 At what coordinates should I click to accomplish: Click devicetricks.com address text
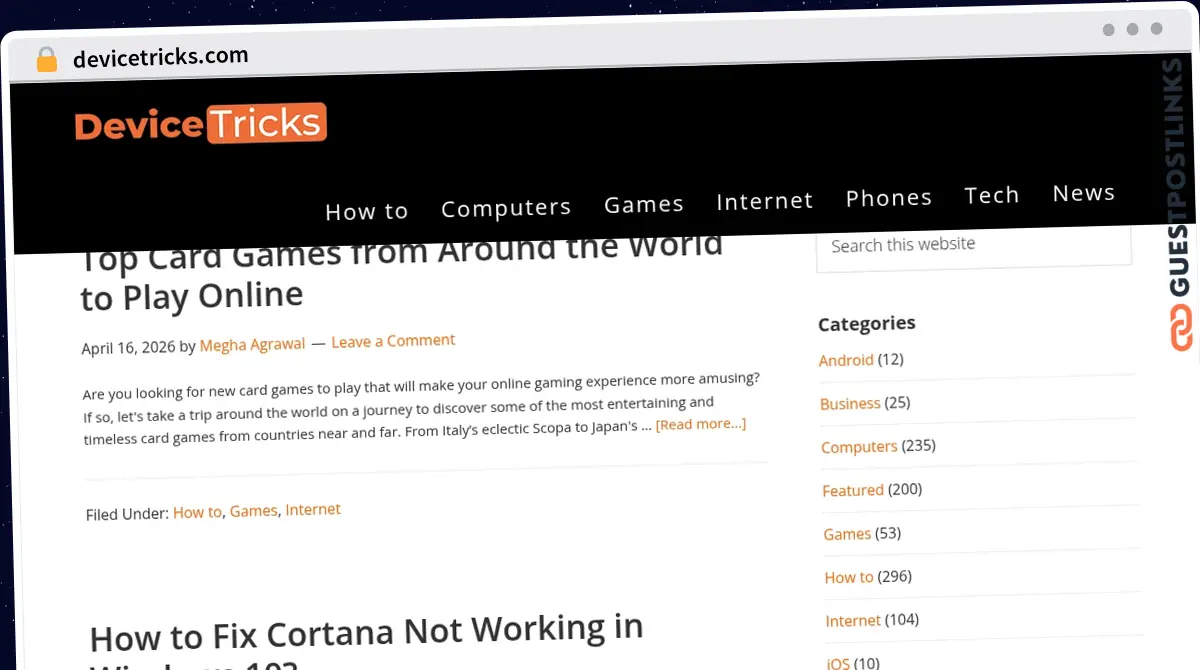(x=161, y=57)
